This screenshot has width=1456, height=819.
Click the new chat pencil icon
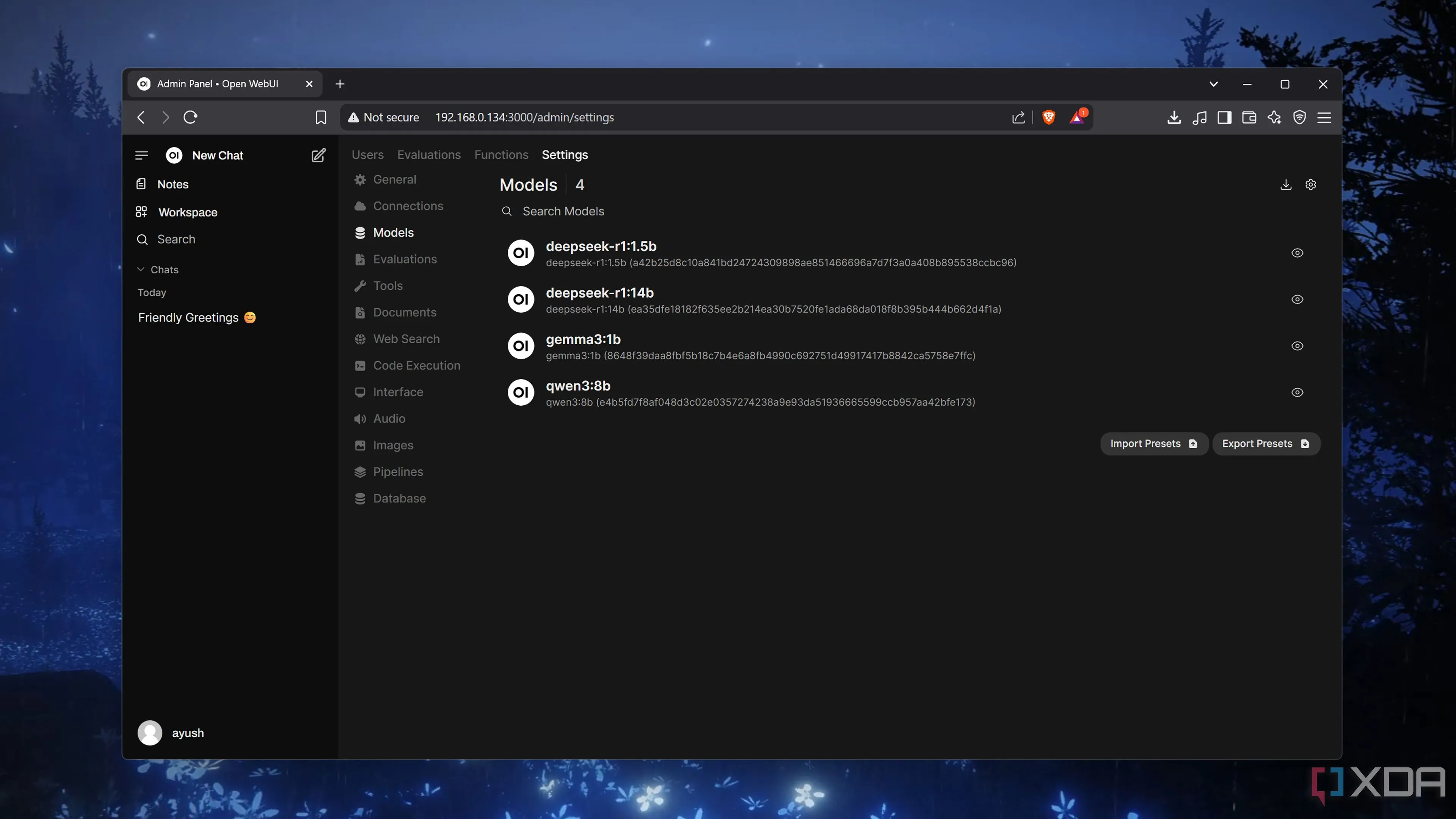tap(318, 155)
